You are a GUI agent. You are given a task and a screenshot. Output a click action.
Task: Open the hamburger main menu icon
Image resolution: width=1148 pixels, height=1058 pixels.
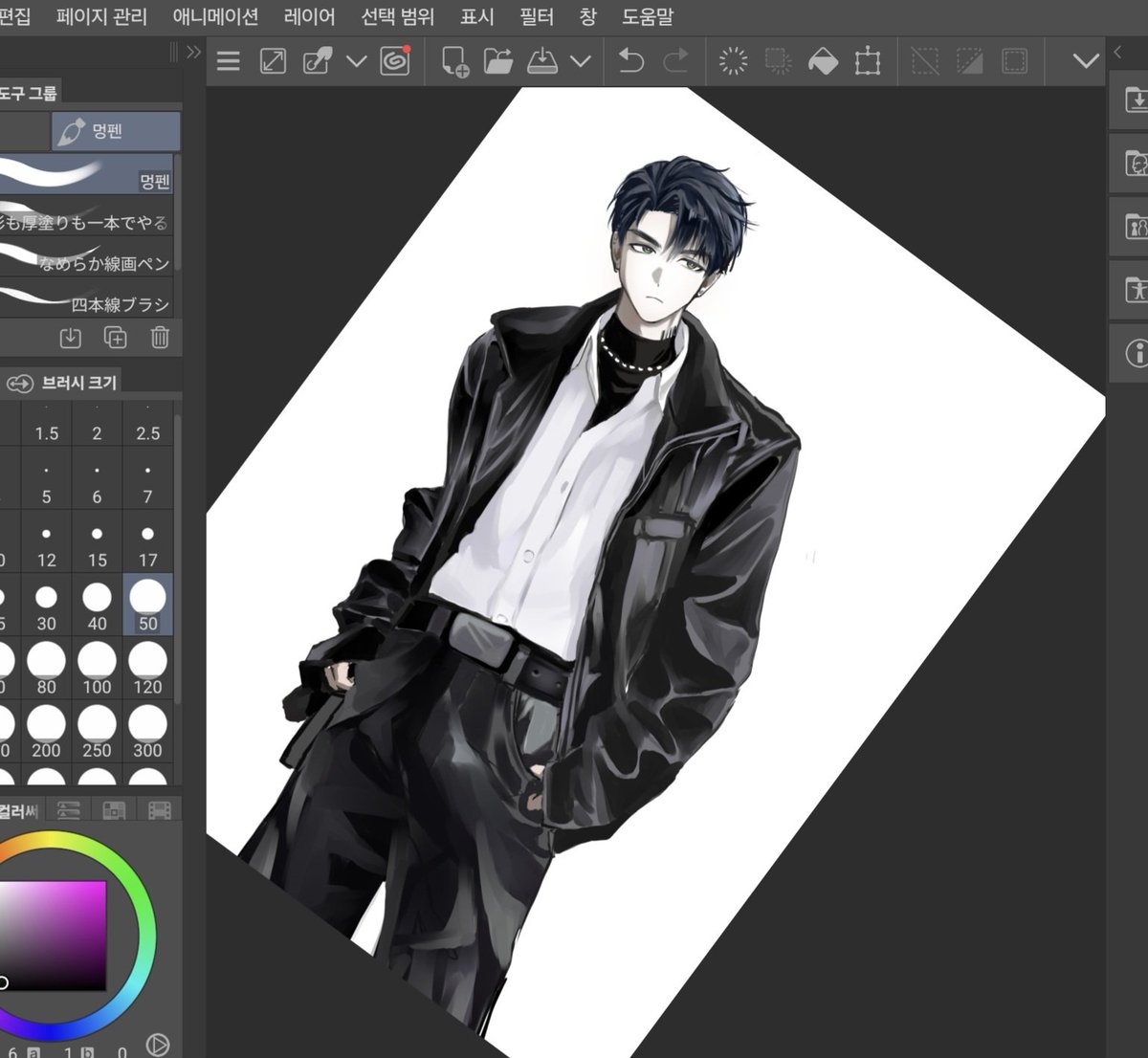click(x=229, y=62)
